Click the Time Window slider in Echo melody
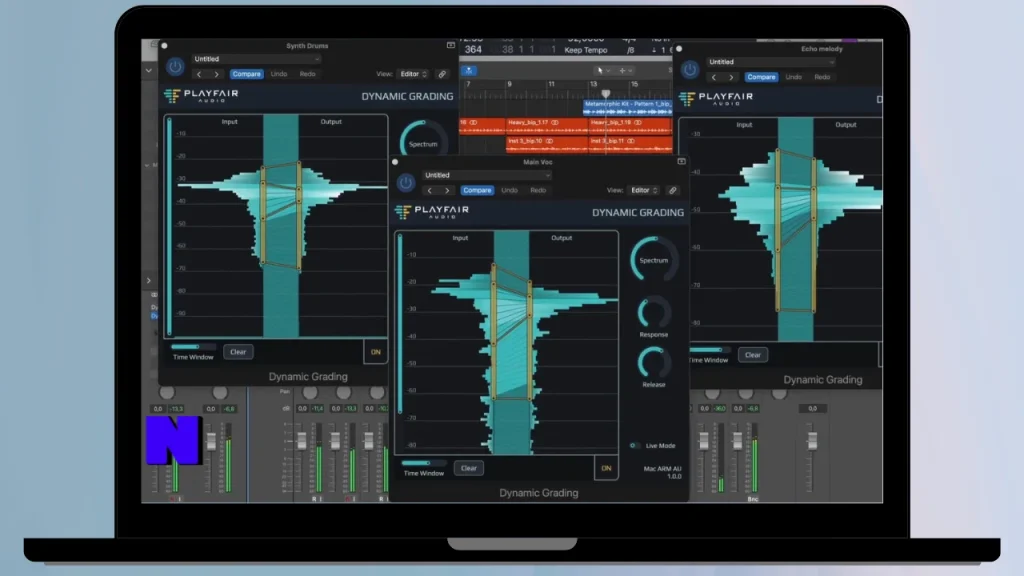1024x576 pixels. (x=708, y=350)
